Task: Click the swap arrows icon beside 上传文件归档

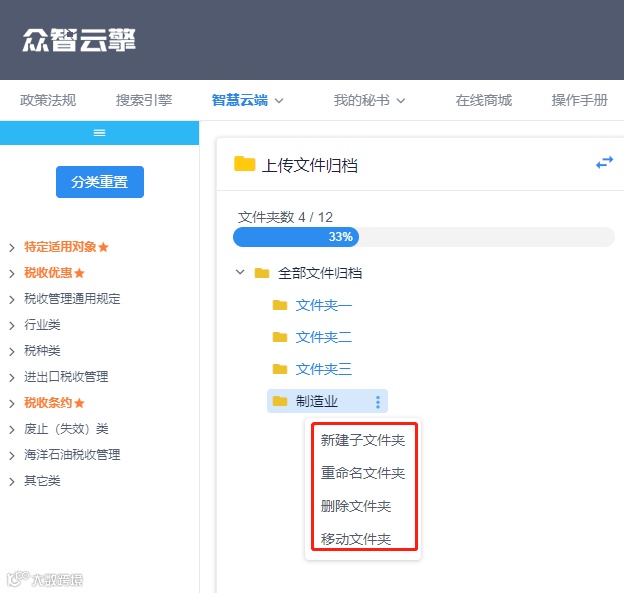Action: 604,162
